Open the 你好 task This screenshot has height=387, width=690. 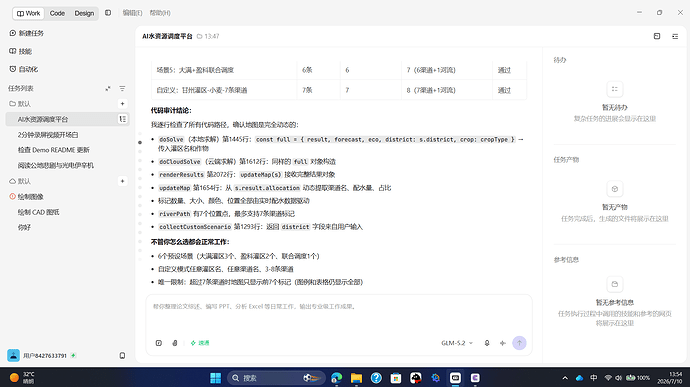pyautogui.click(x=24, y=228)
